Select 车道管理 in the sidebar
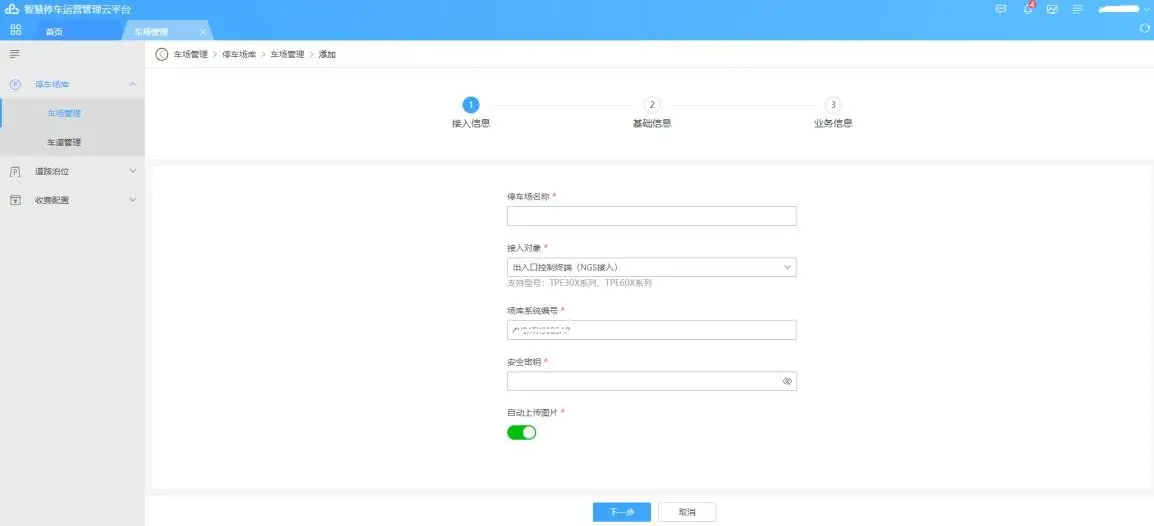The image size is (1154, 526). coord(64,142)
